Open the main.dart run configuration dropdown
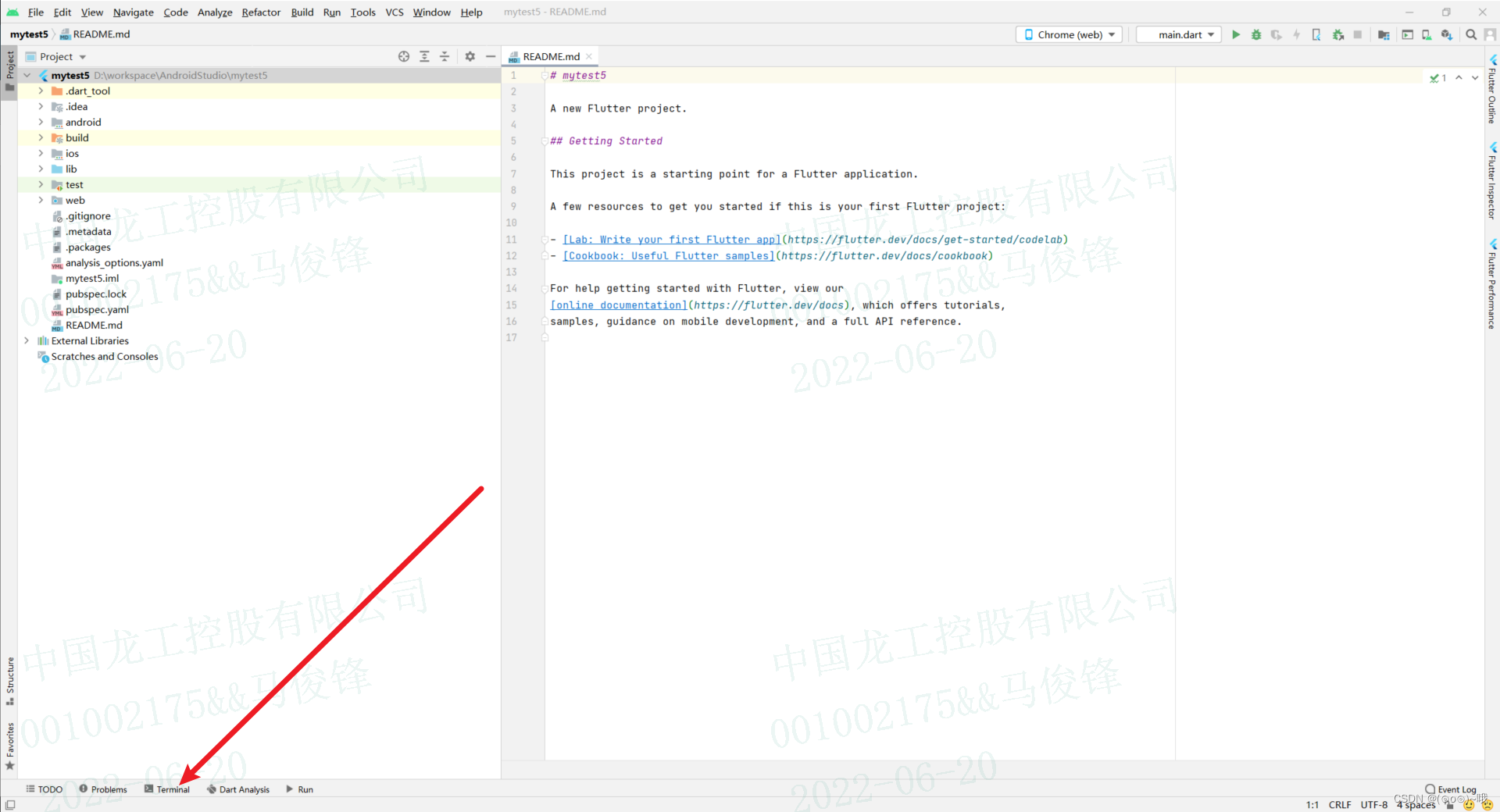The image size is (1500, 812). (1179, 34)
